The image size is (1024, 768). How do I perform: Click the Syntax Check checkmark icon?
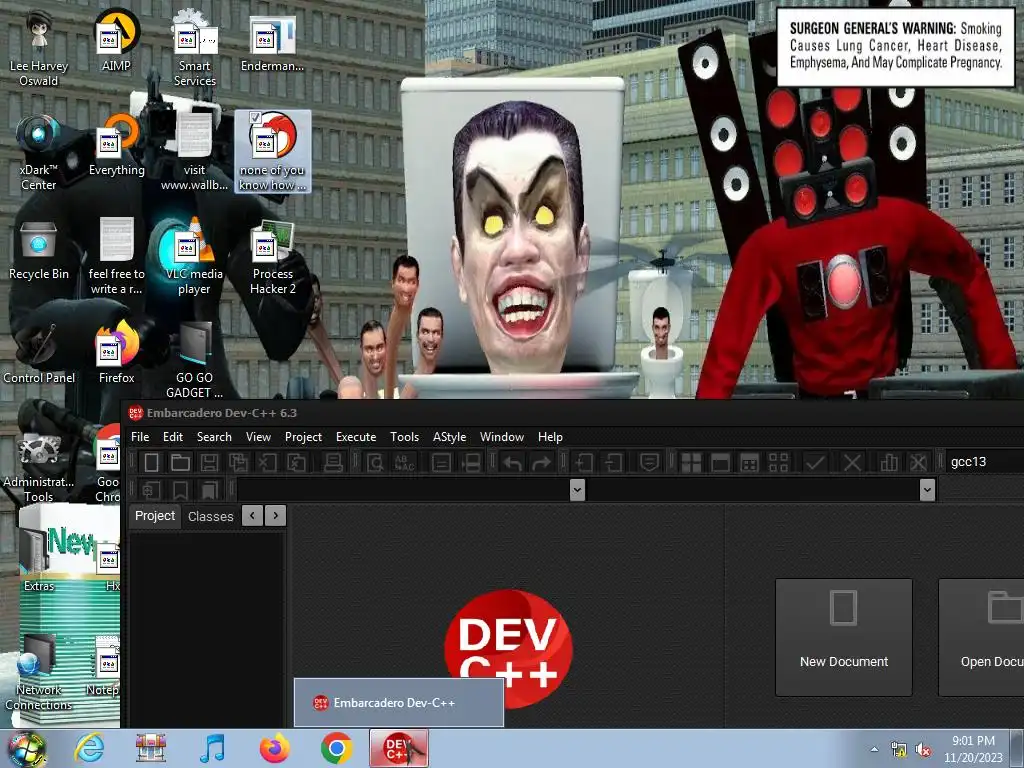(814, 462)
